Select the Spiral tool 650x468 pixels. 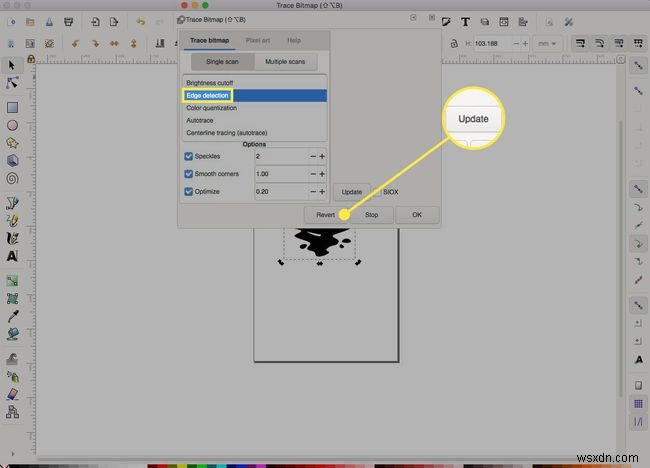tap(12, 179)
